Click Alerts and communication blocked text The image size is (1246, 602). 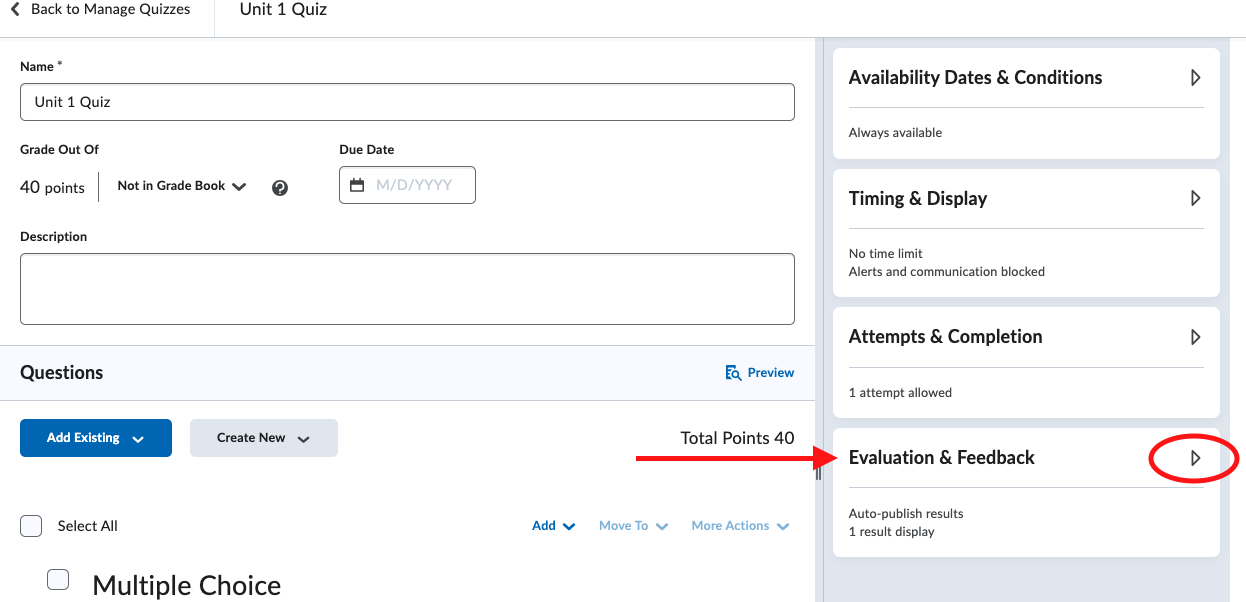click(946, 272)
